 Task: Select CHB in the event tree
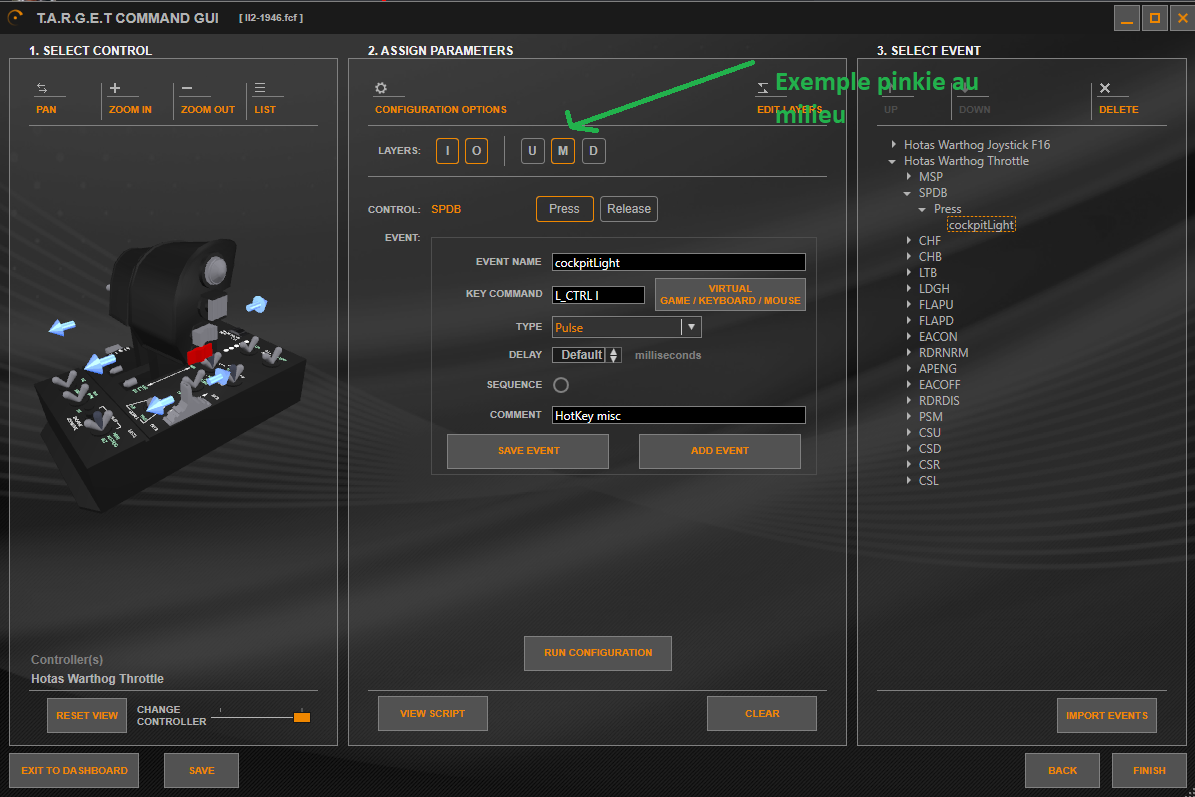click(930, 257)
